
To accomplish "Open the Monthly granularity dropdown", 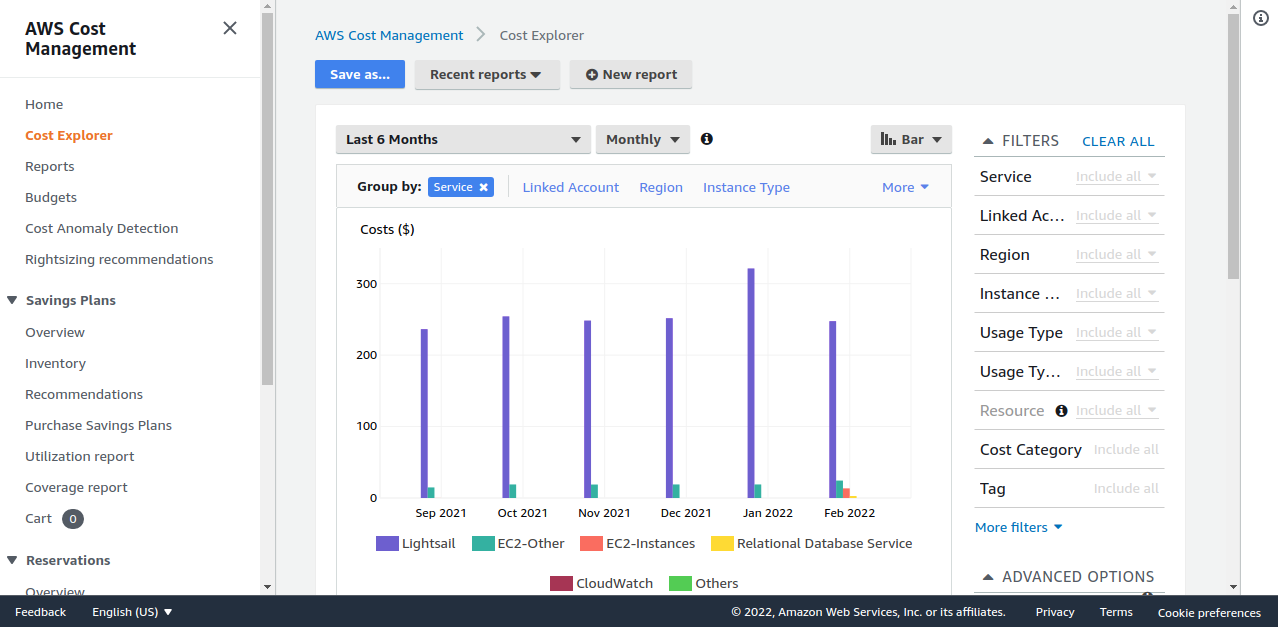I will coord(643,139).
